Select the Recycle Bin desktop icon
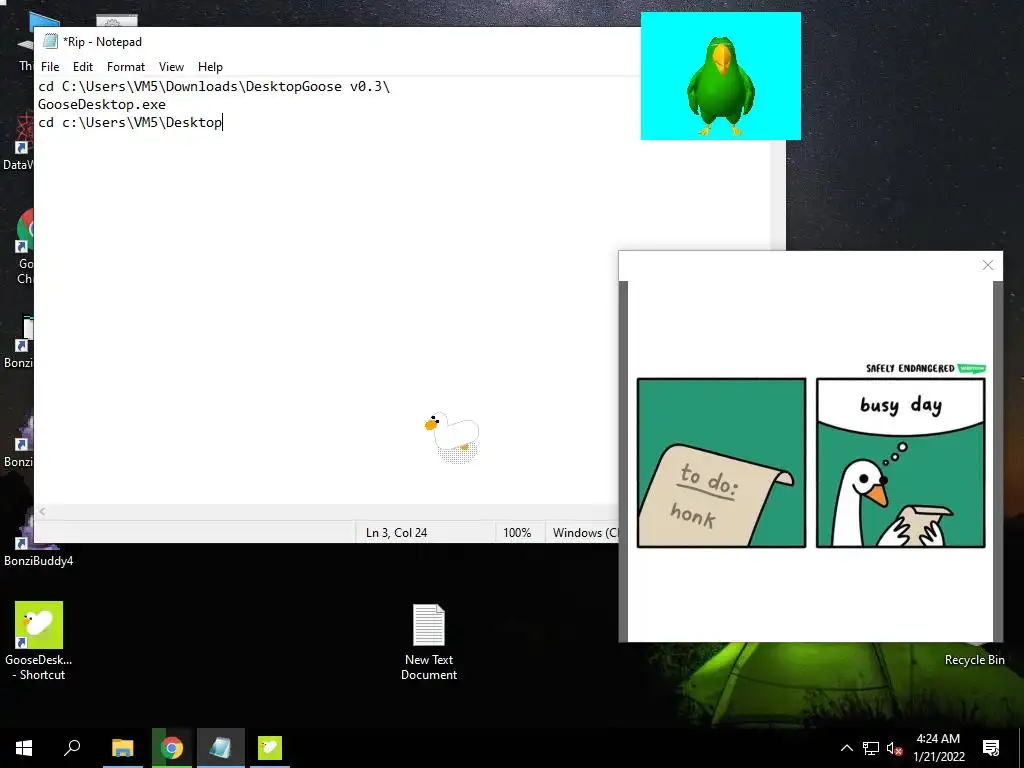Screen dimensions: 1024x768 point(974,660)
